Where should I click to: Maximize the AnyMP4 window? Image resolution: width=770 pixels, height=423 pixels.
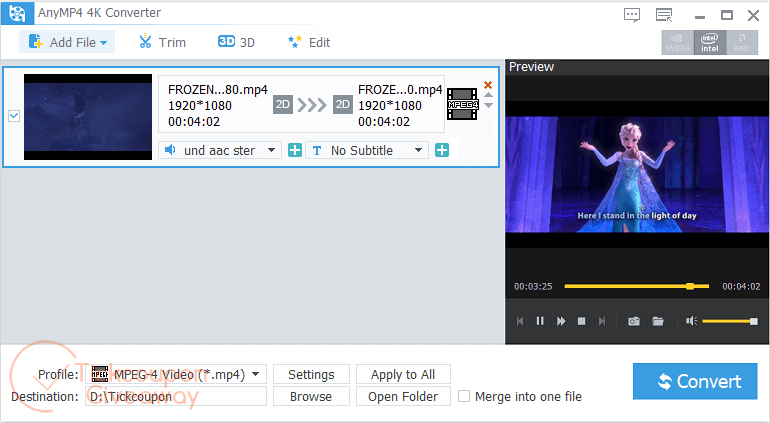click(x=727, y=16)
